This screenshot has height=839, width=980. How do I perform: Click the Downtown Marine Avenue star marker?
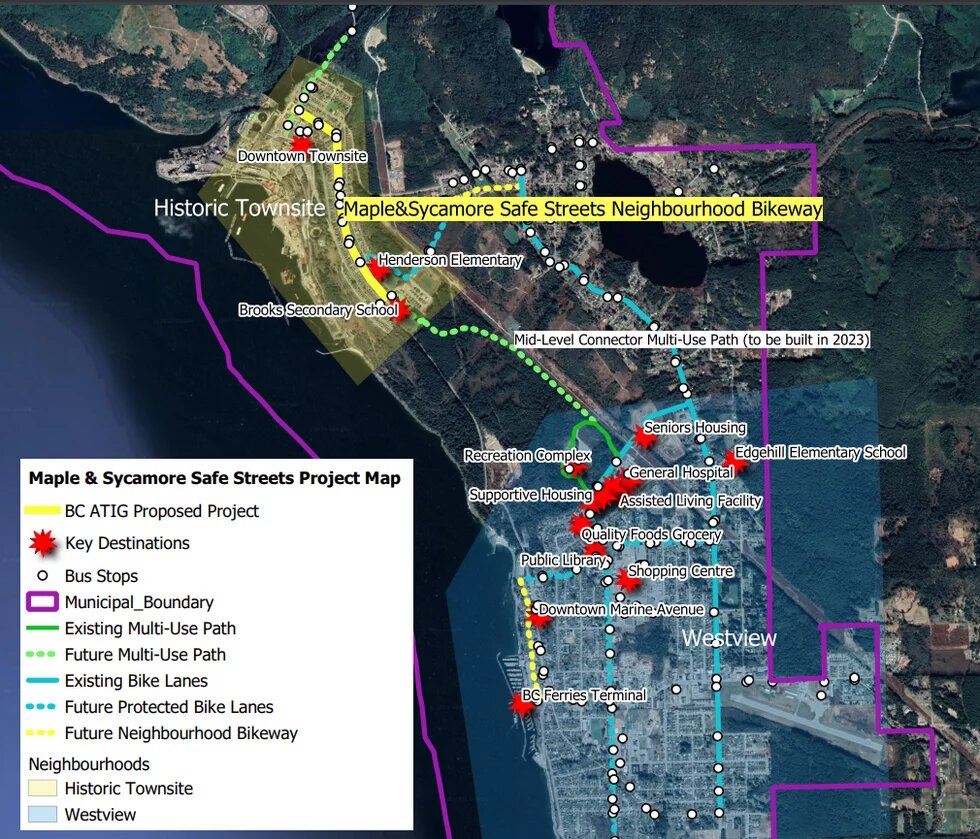539,618
